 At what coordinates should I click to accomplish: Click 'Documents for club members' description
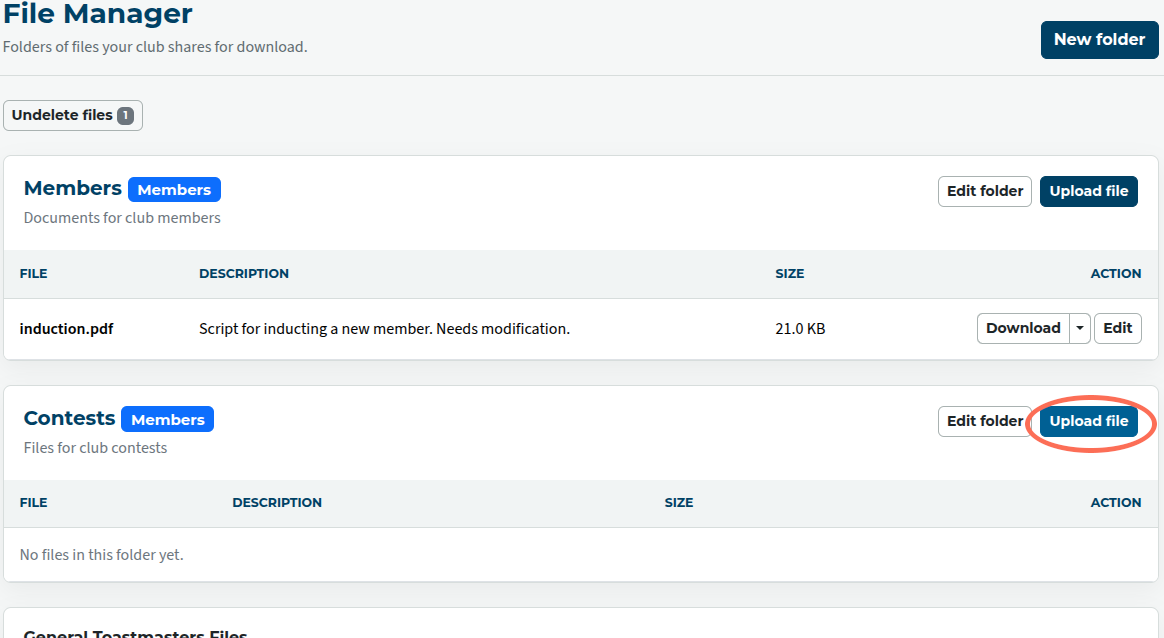[122, 218]
